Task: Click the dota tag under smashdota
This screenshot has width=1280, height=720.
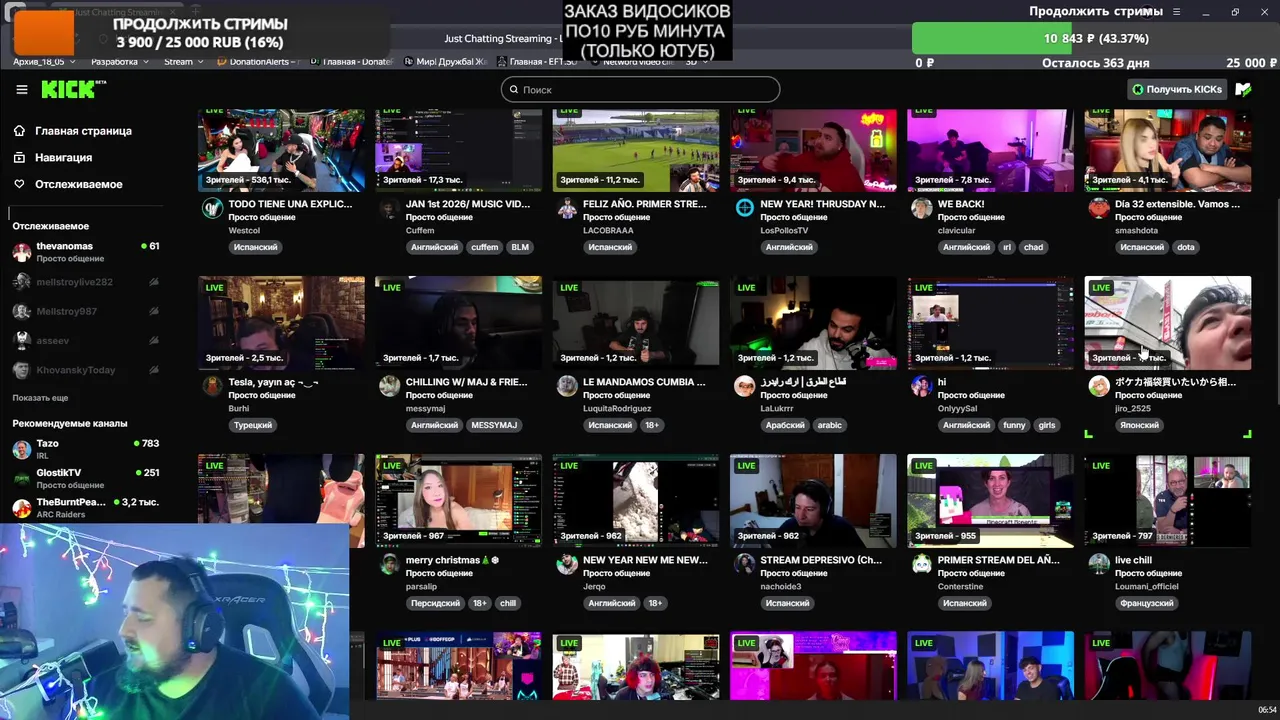Action: click(x=1185, y=247)
